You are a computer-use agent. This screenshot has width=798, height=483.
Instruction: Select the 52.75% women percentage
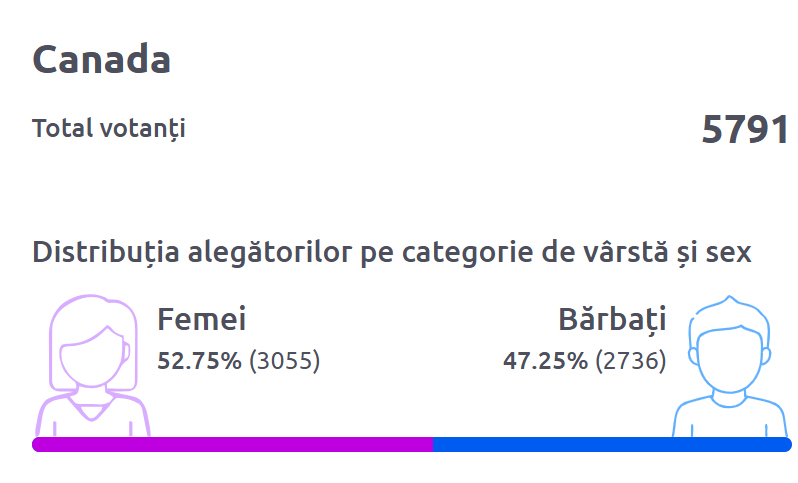tap(199, 361)
